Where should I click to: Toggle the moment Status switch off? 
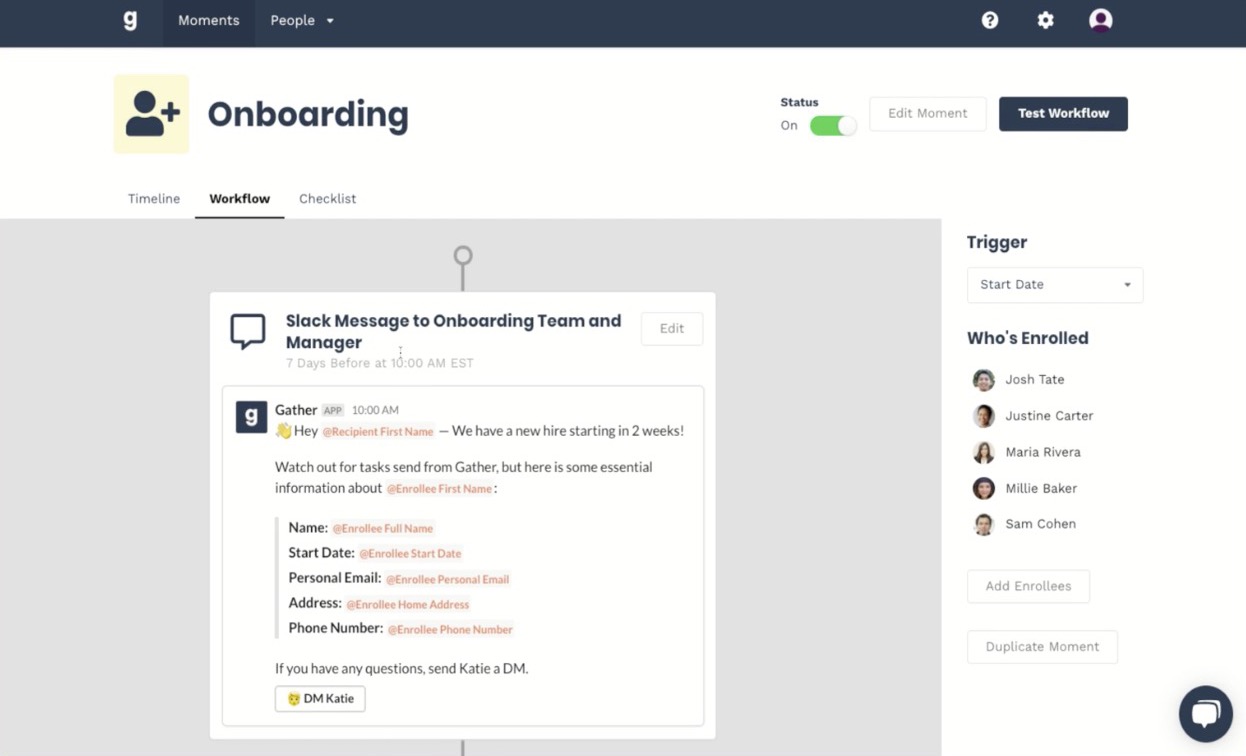click(833, 126)
